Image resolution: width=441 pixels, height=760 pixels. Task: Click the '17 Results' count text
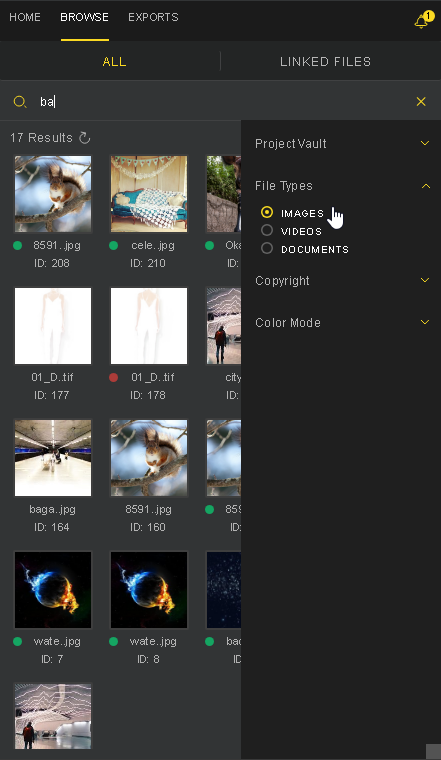click(41, 138)
